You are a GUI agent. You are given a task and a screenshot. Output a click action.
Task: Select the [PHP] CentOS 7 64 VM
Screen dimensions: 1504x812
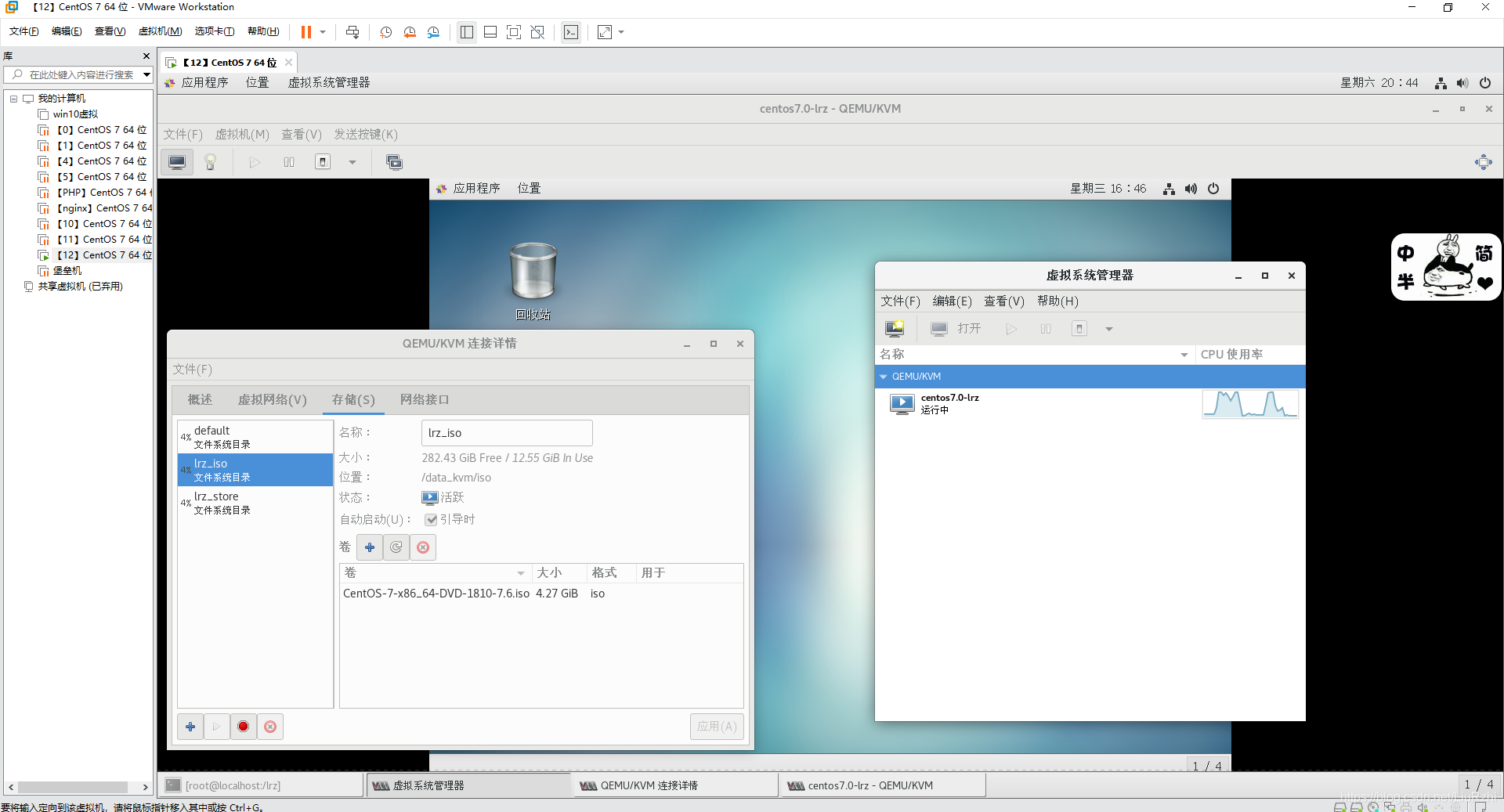coord(96,193)
